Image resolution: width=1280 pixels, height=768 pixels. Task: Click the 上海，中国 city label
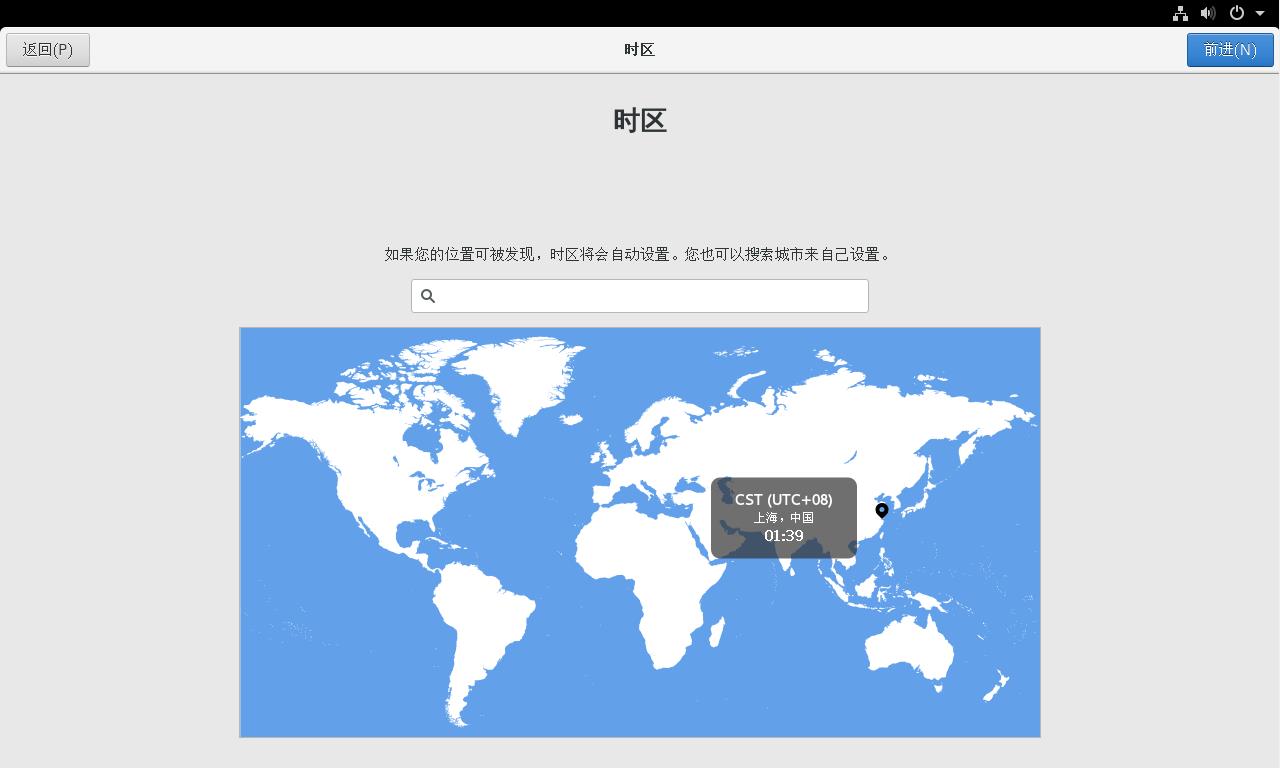[783, 517]
